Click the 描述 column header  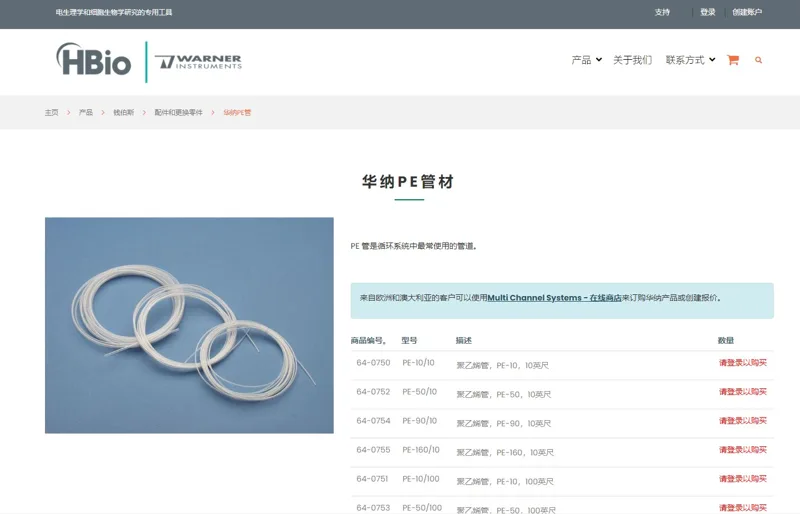(x=464, y=340)
